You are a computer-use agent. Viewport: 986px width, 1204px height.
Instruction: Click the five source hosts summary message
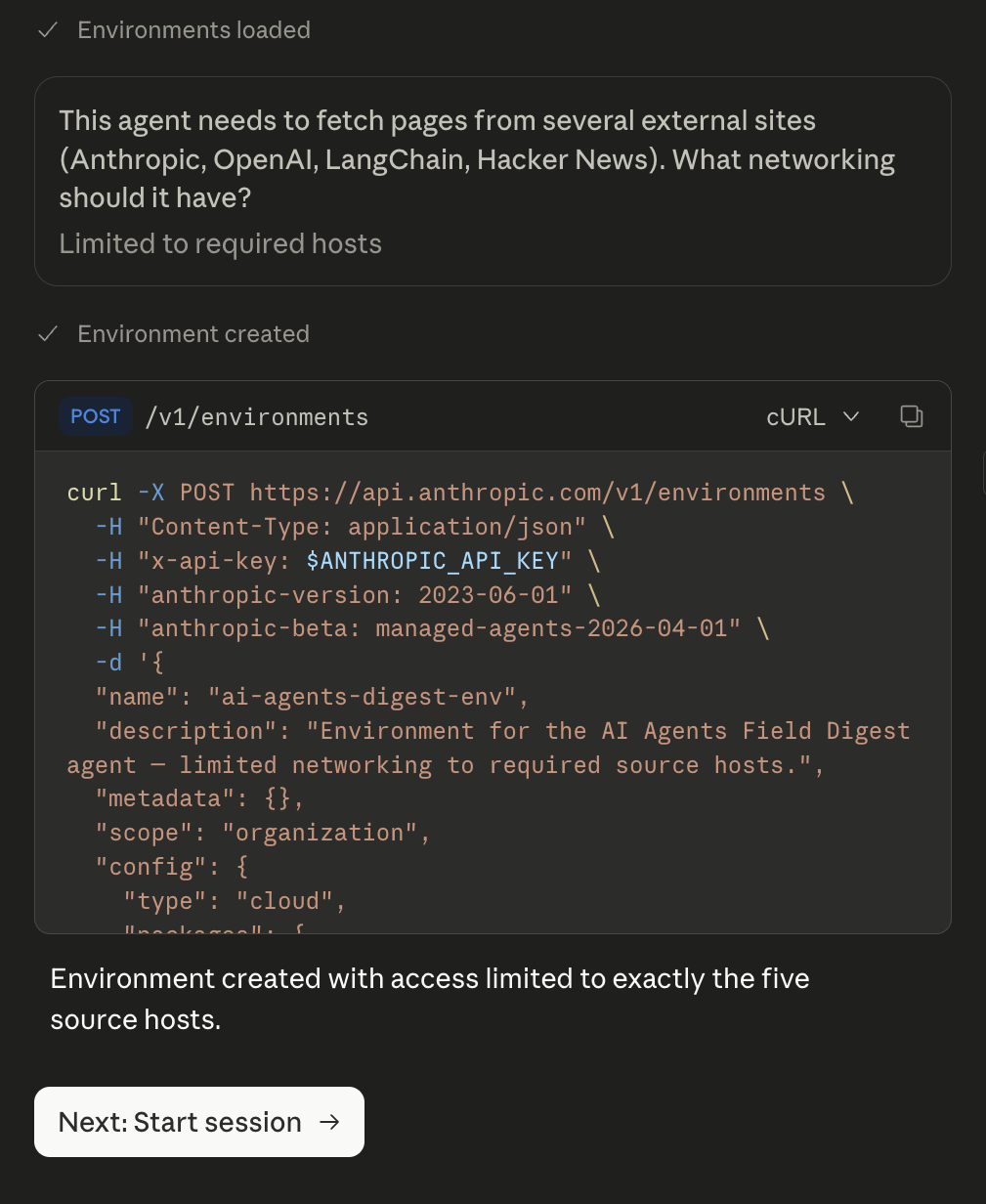tap(430, 999)
